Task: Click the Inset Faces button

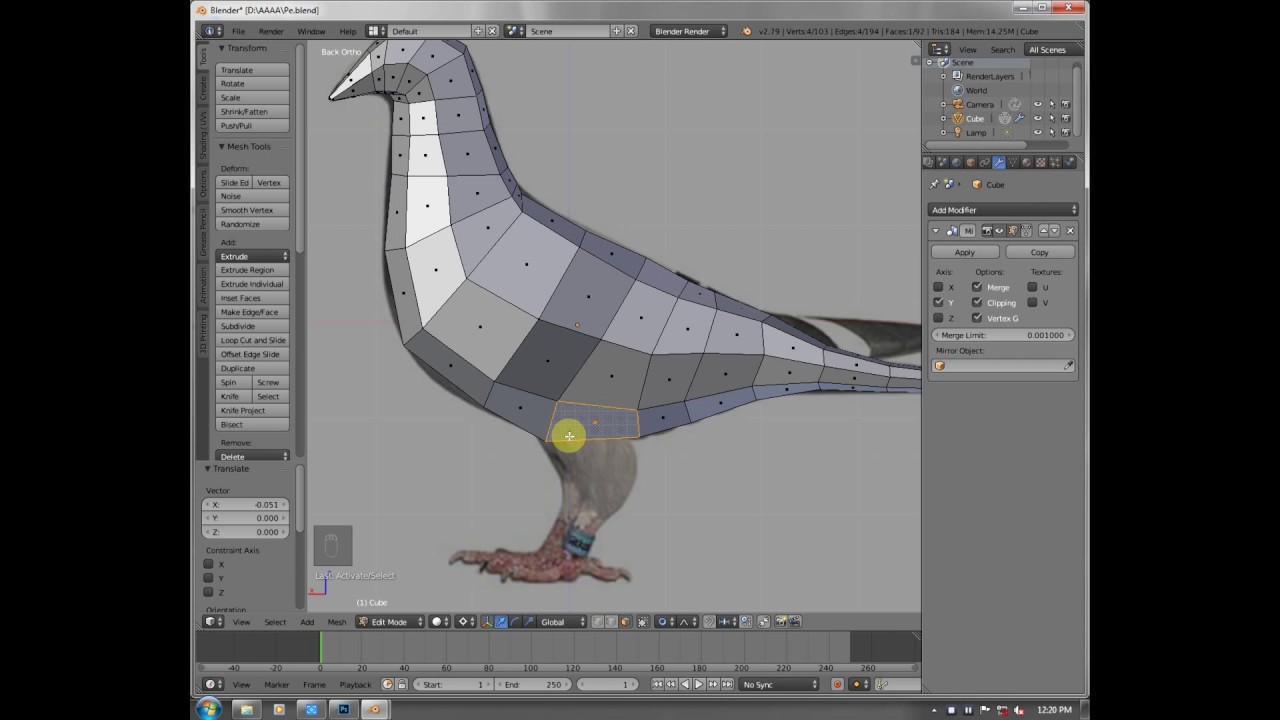Action: 253,298
